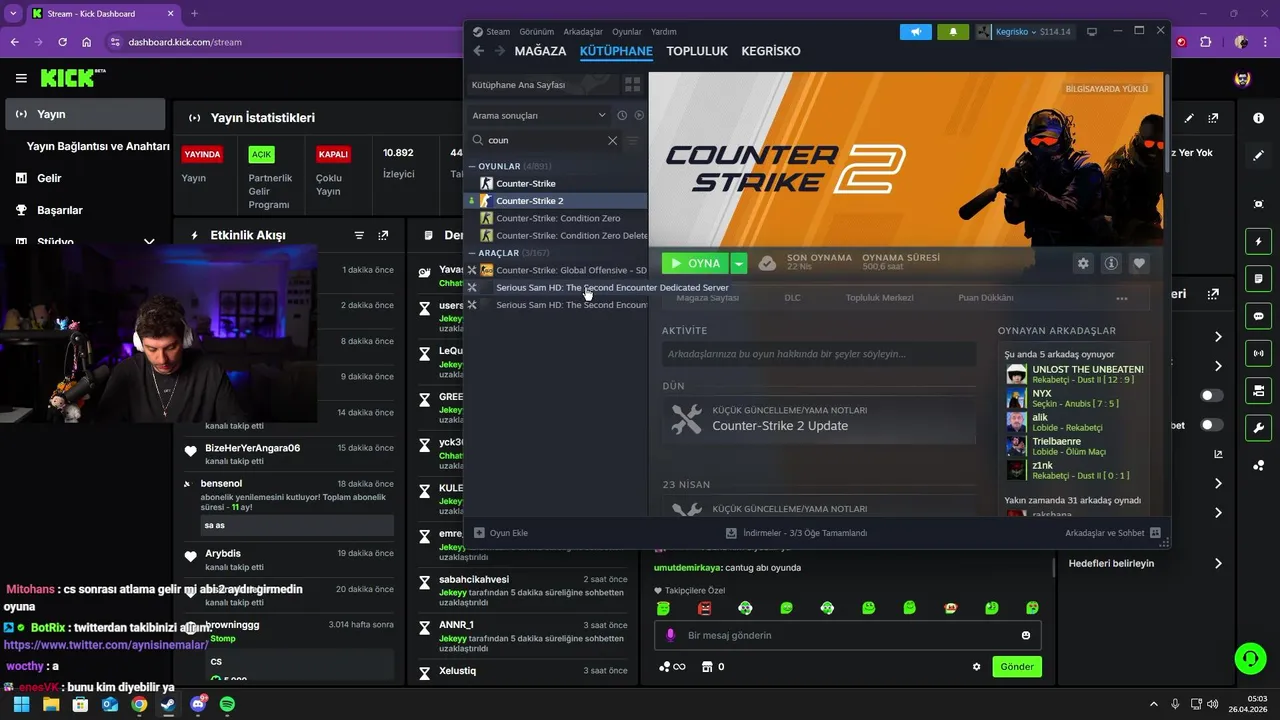The image size is (1280, 720).
Task: Open the chat bubble icon in Kick sidebar
Action: point(1258,315)
